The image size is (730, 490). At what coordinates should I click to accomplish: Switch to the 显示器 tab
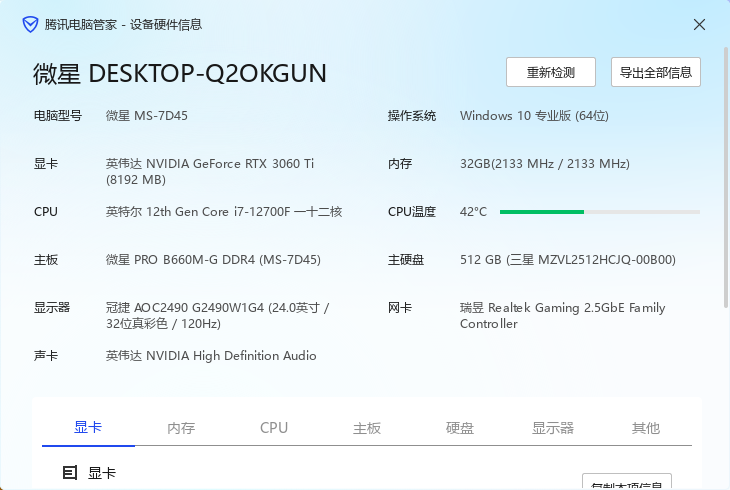click(553, 428)
